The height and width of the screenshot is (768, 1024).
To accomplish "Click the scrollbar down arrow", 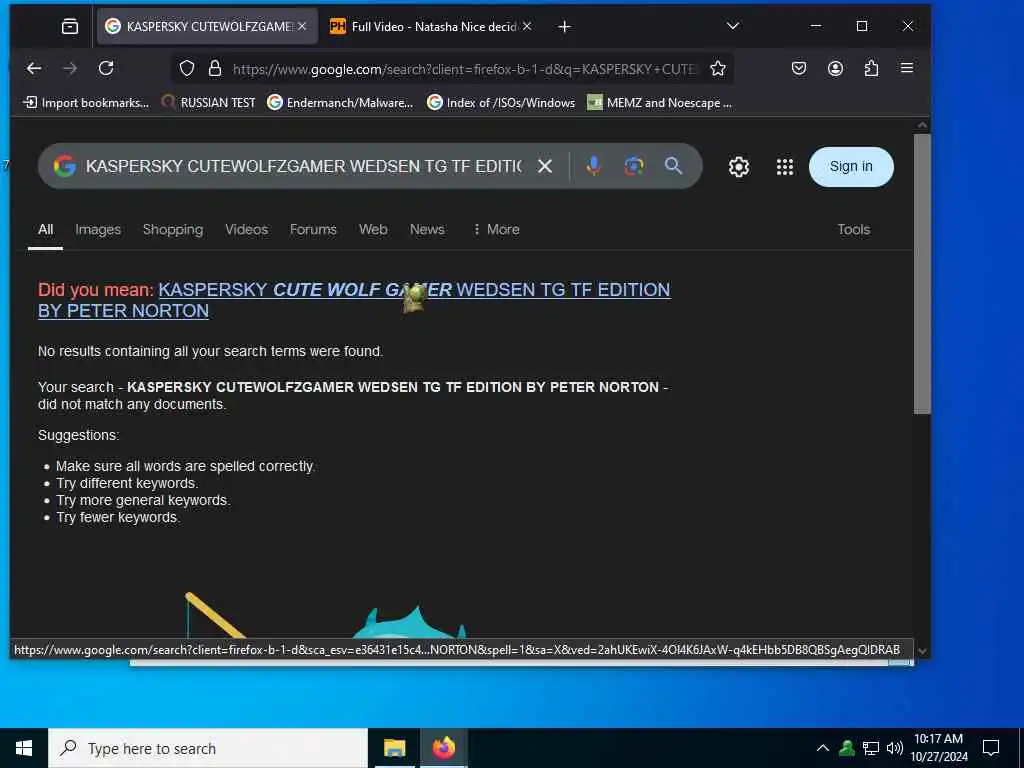I will point(922,650).
